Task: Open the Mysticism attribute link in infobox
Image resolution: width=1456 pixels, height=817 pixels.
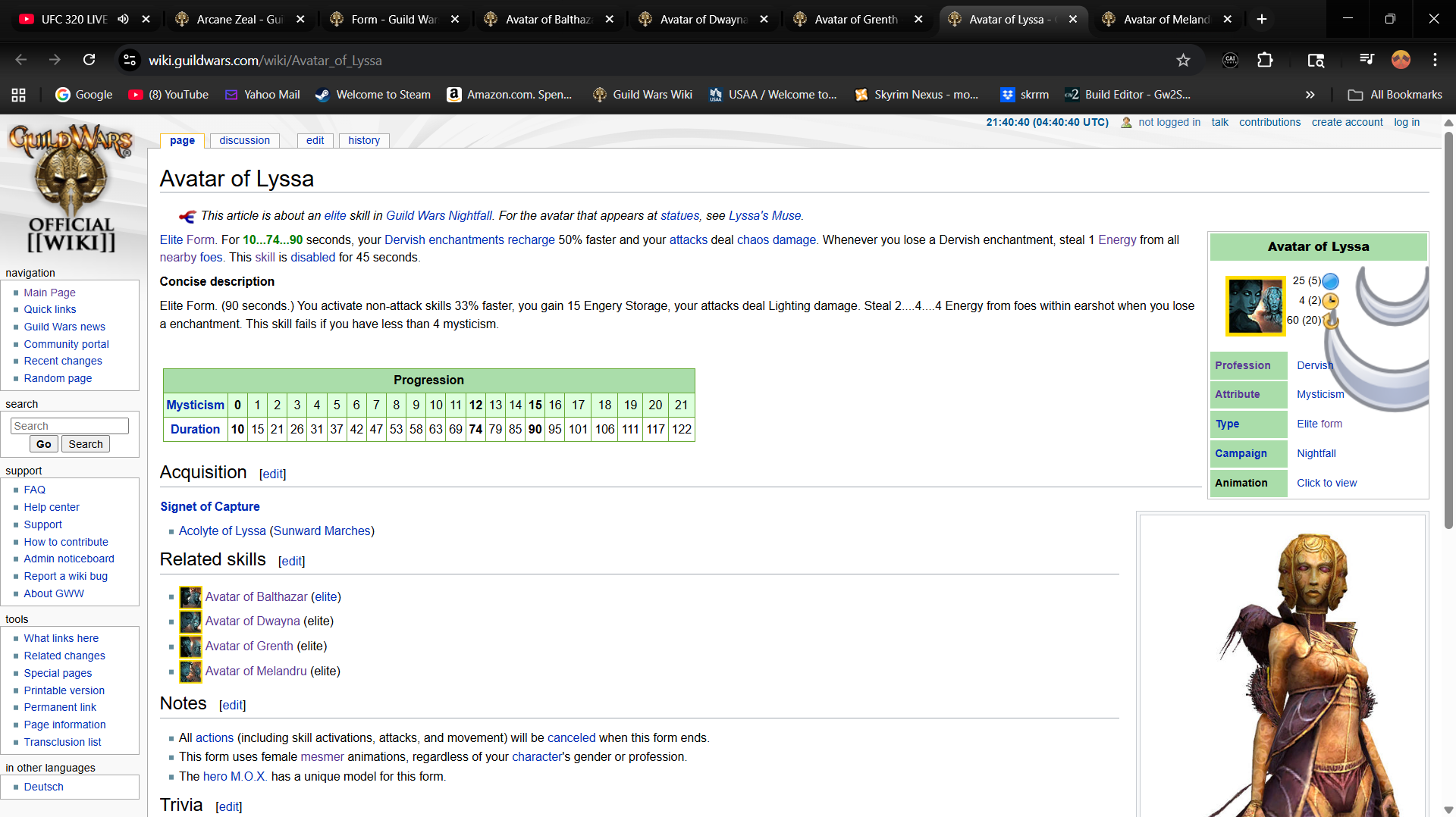Action: 1320,394
